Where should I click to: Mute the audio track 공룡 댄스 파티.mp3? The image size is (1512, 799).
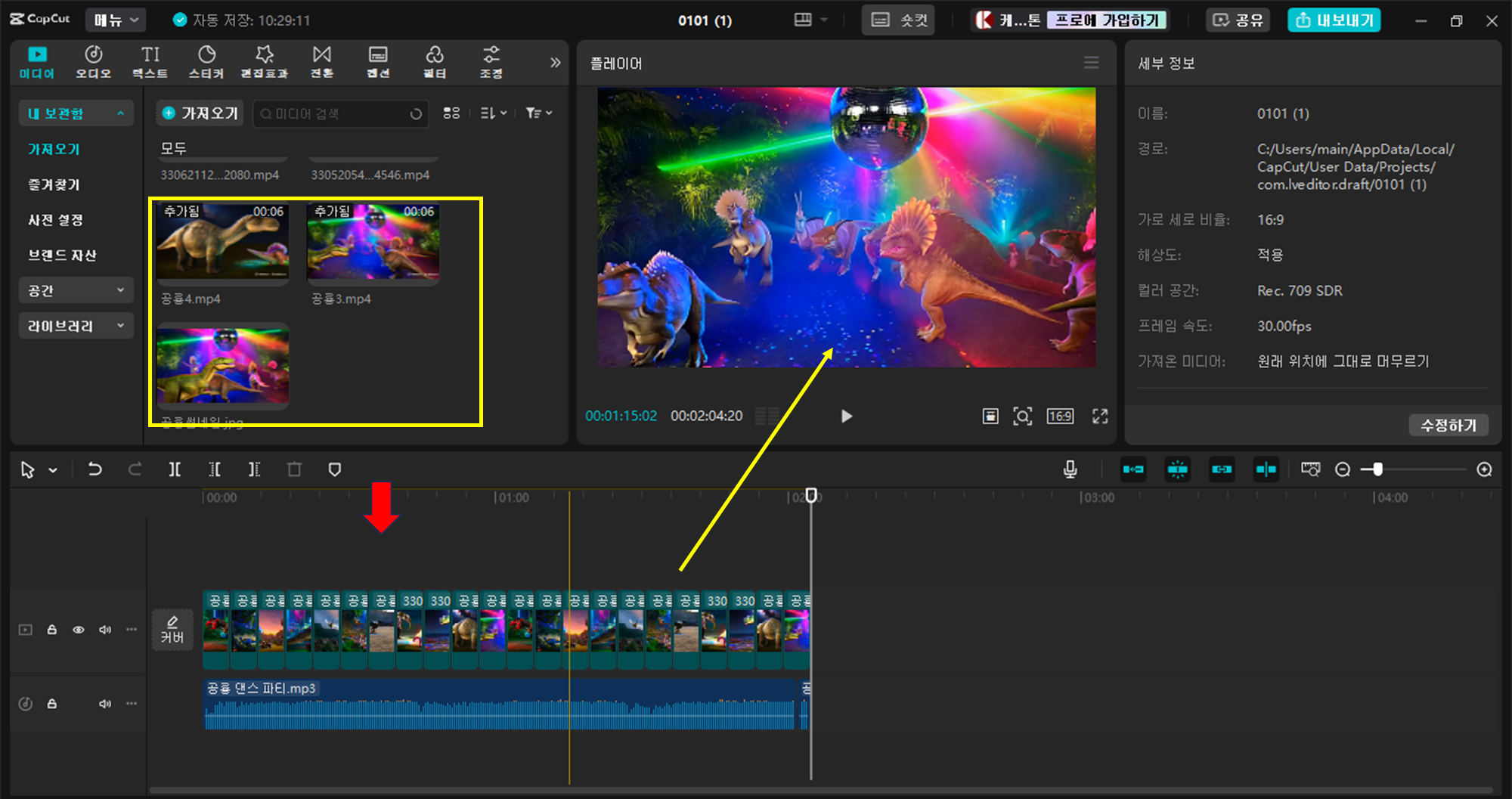[x=105, y=704]
